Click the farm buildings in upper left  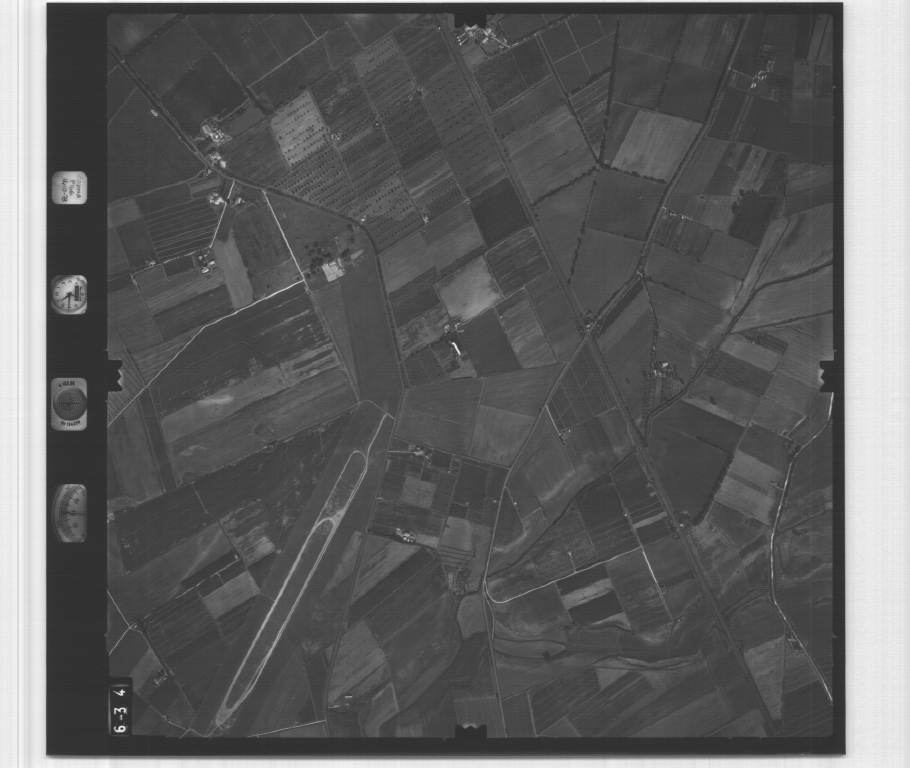(212, 131)
